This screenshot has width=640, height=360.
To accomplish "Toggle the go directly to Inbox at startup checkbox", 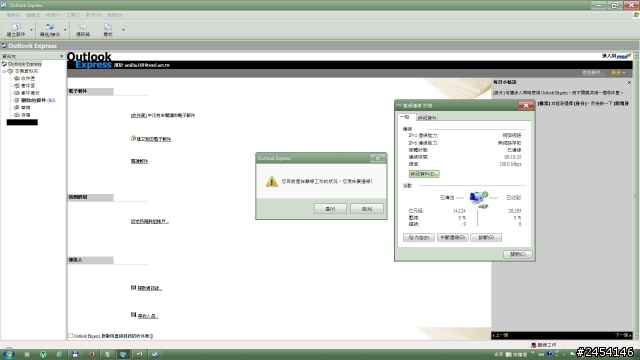I will coord(71,336).
